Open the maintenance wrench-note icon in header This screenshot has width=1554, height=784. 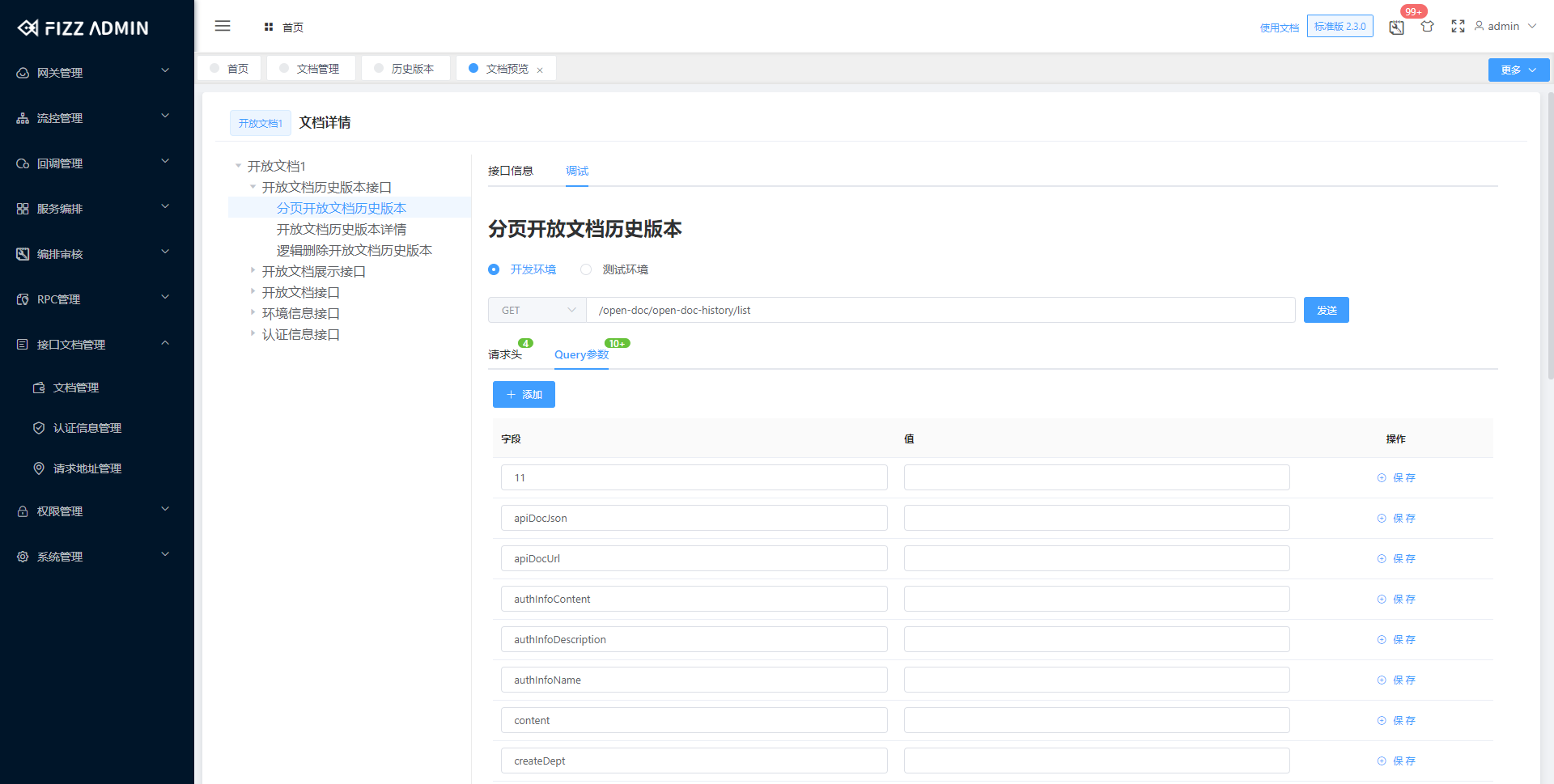click(1395, 27)
